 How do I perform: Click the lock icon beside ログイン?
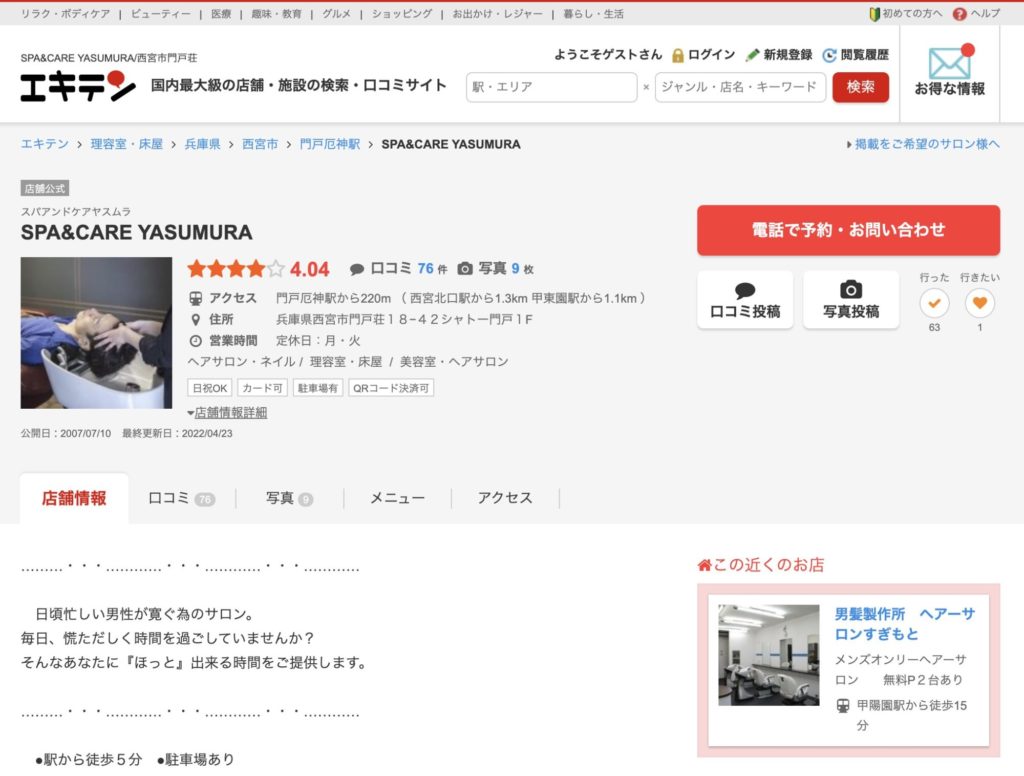pyautogui.click(x=676, y=55)
